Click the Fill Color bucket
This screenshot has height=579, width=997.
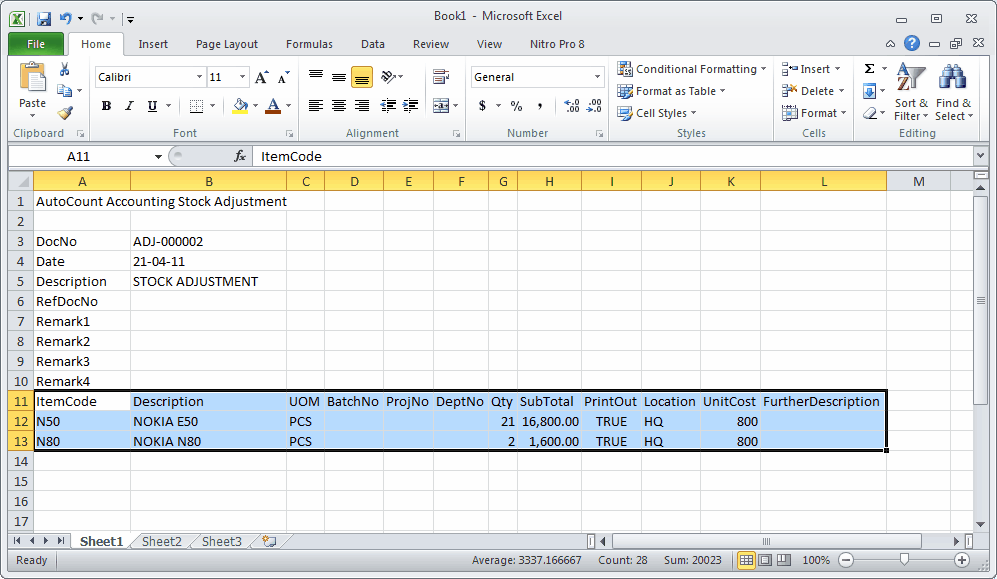click(240, 106)
